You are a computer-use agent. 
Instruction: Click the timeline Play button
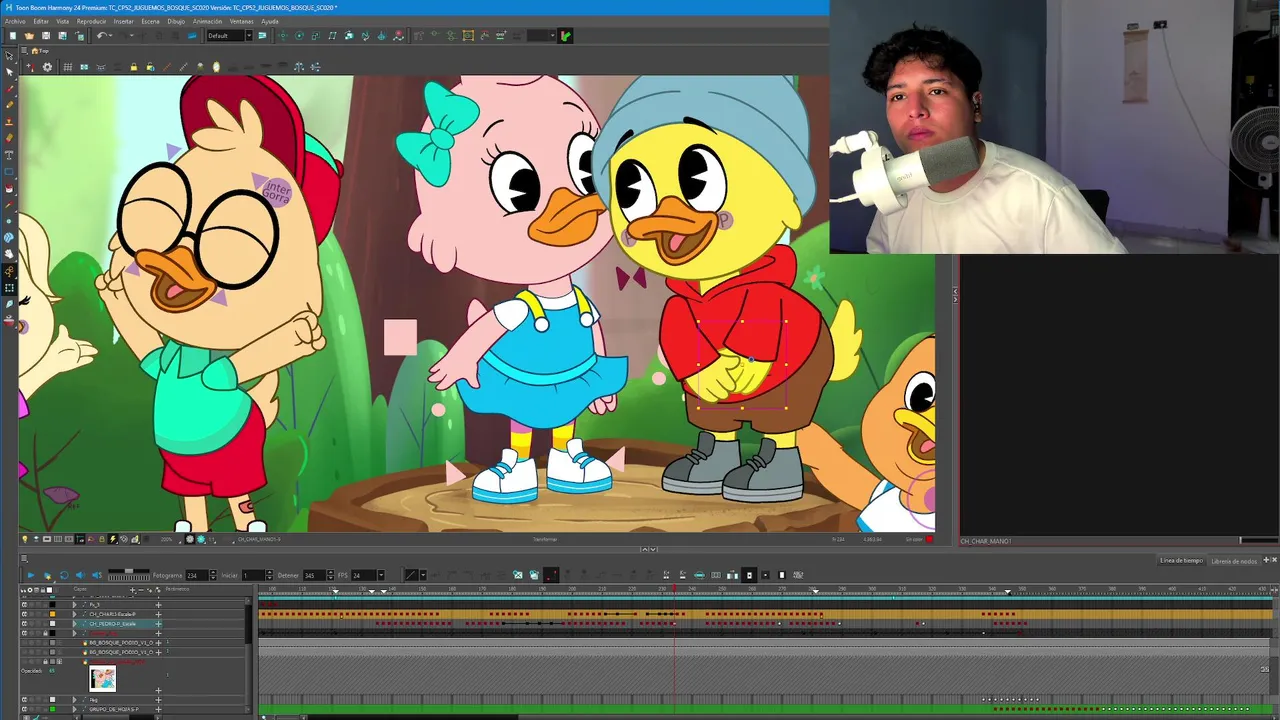(31, 575)
